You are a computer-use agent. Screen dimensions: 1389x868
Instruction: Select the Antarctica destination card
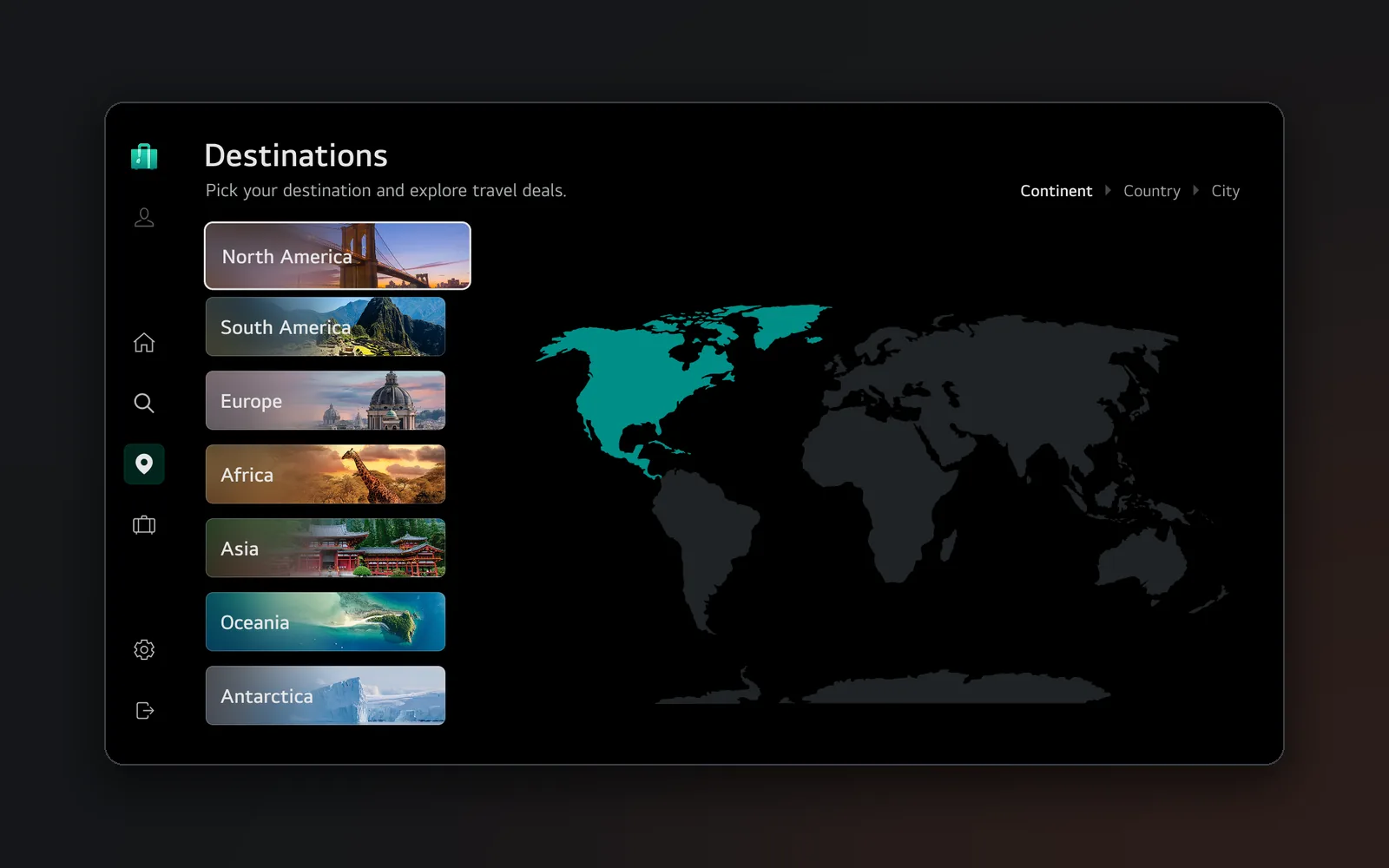coord(326,695)
